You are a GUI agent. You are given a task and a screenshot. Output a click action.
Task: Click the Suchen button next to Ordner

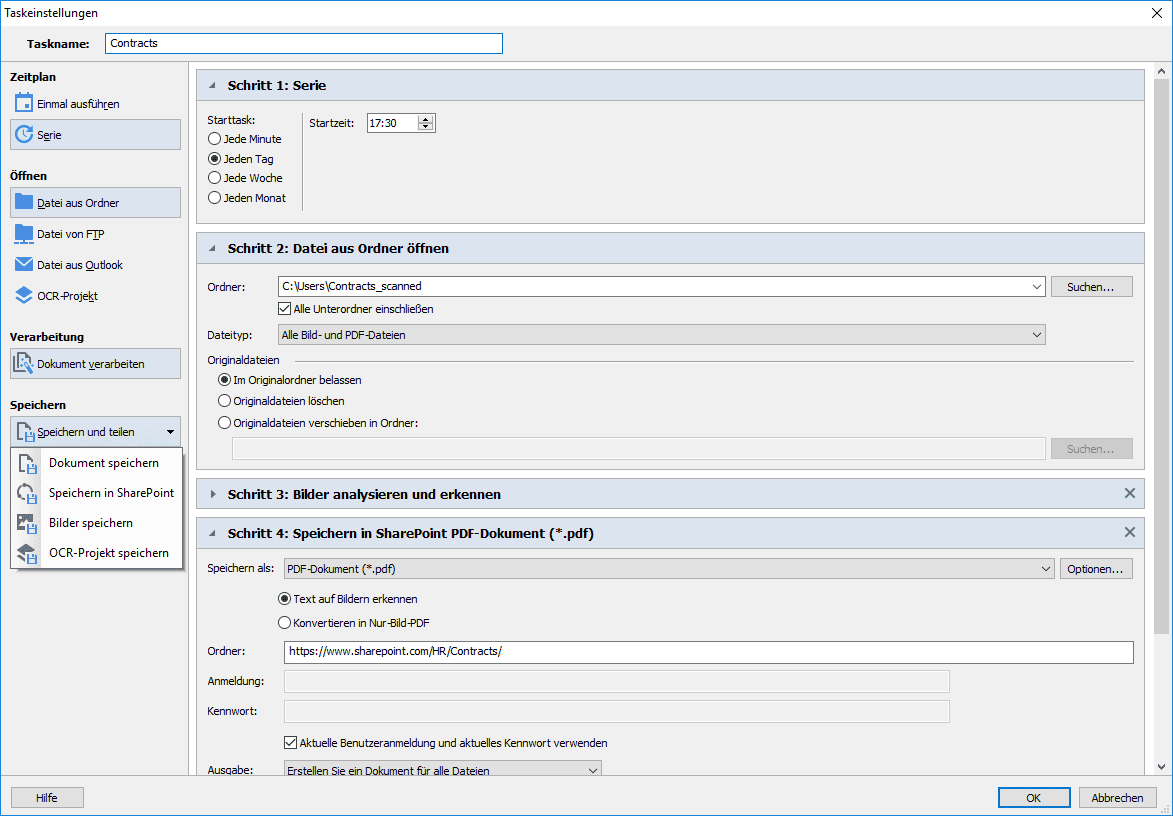(1090, 286)
